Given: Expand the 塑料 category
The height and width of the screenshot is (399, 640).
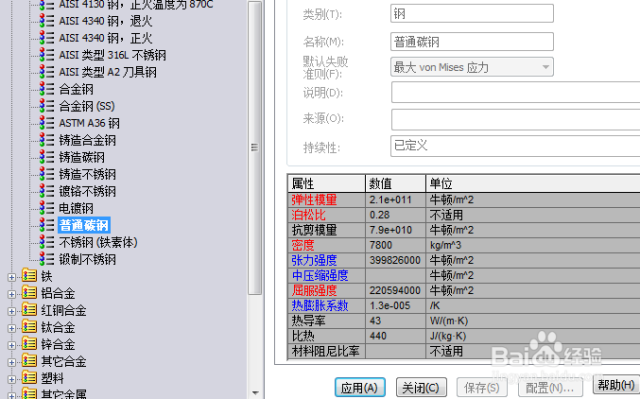Looking at the screenshot, I should pos(12,379).
